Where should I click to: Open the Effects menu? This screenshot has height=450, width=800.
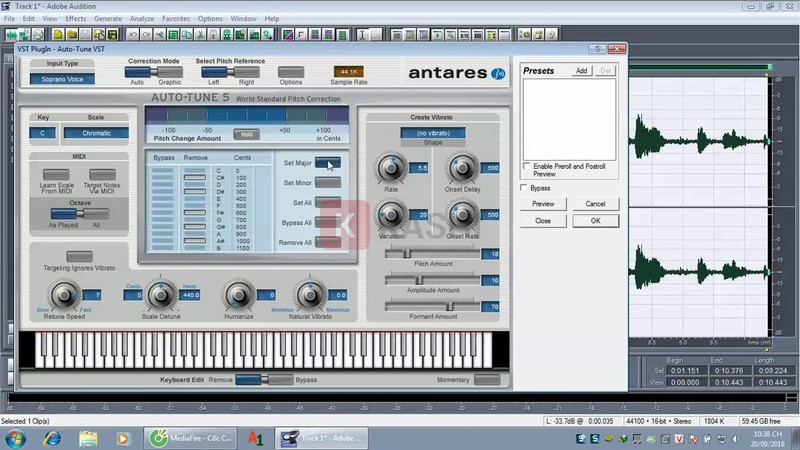tap(76, 18)
